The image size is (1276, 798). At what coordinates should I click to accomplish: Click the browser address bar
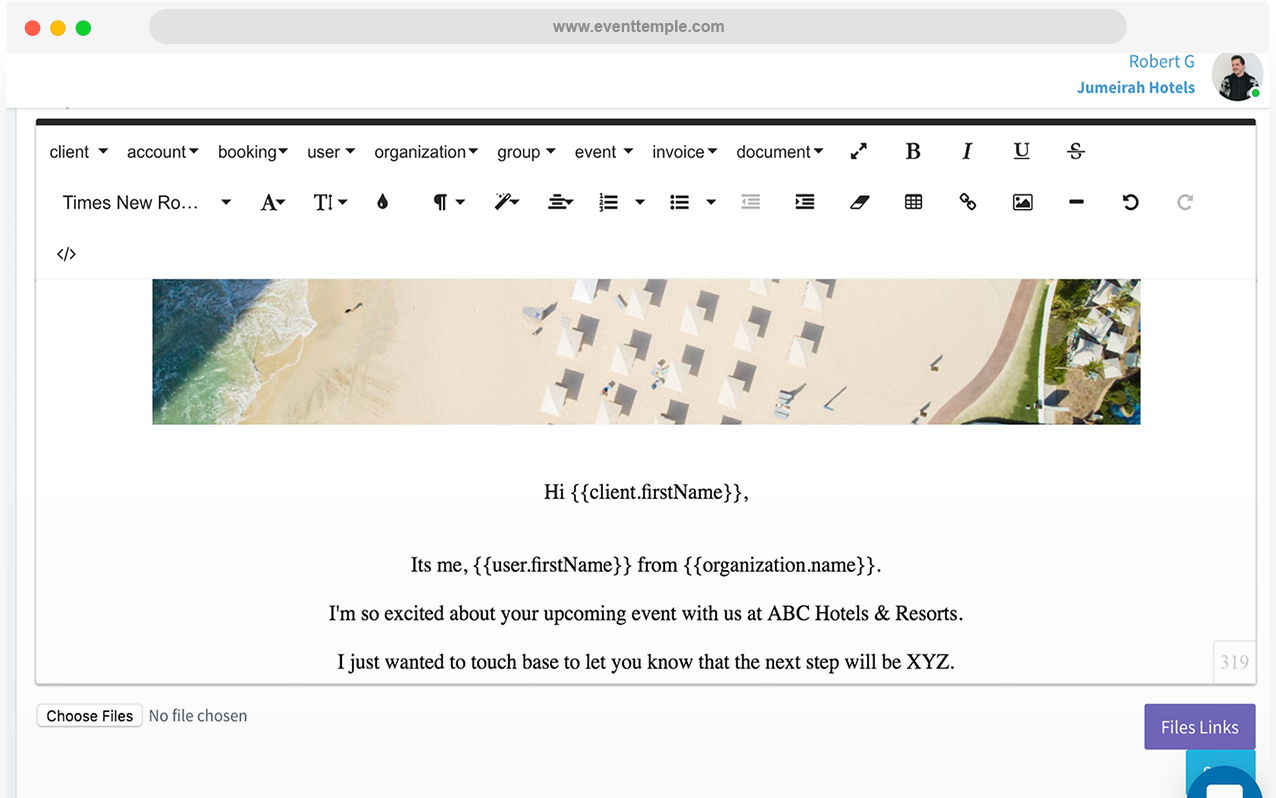638,27
